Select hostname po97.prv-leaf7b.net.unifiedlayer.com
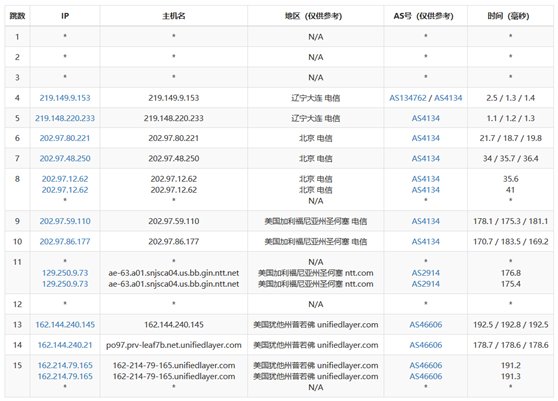 click(x=174, y=345)
